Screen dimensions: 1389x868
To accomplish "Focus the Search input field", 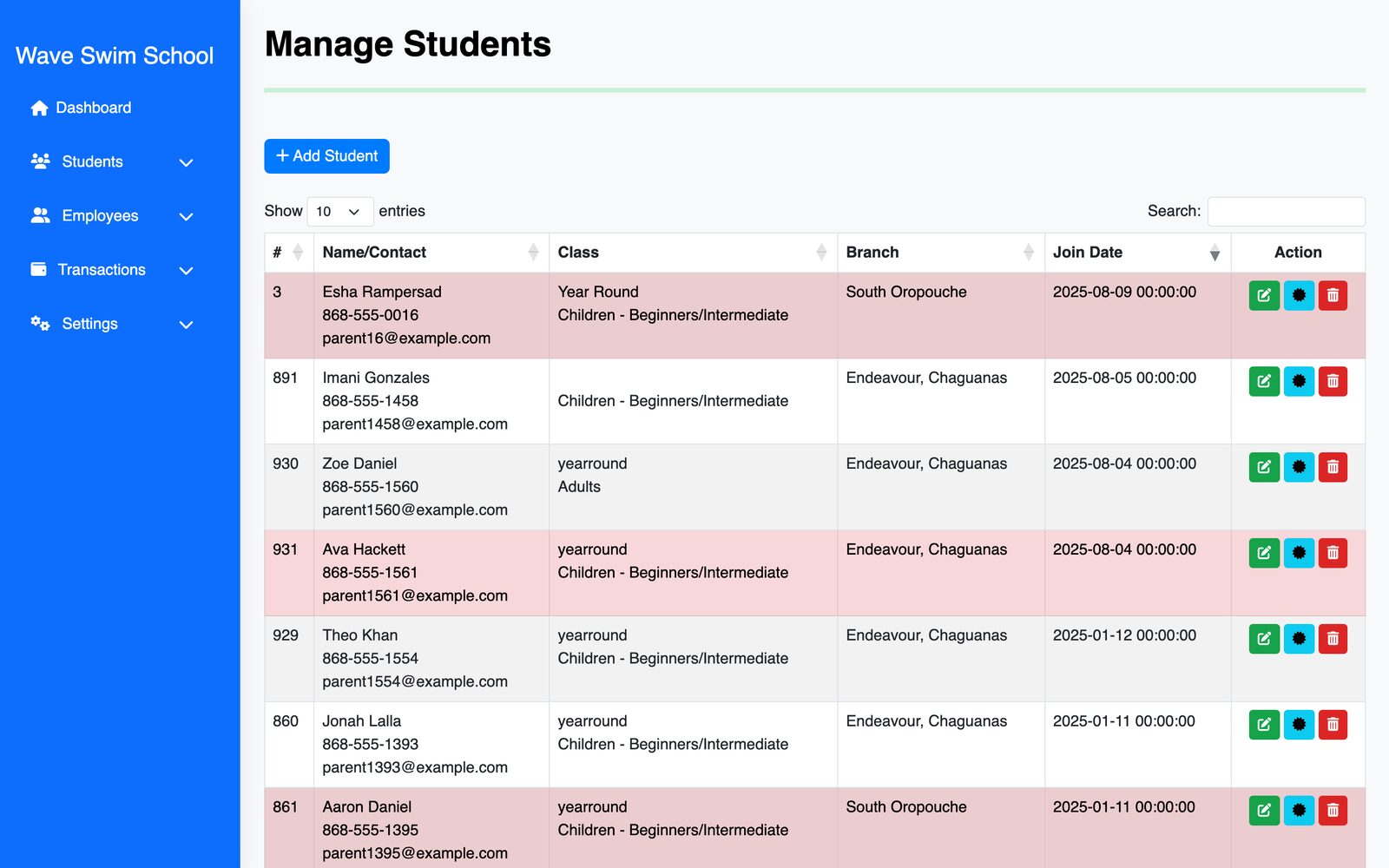I will [1286, 212].
